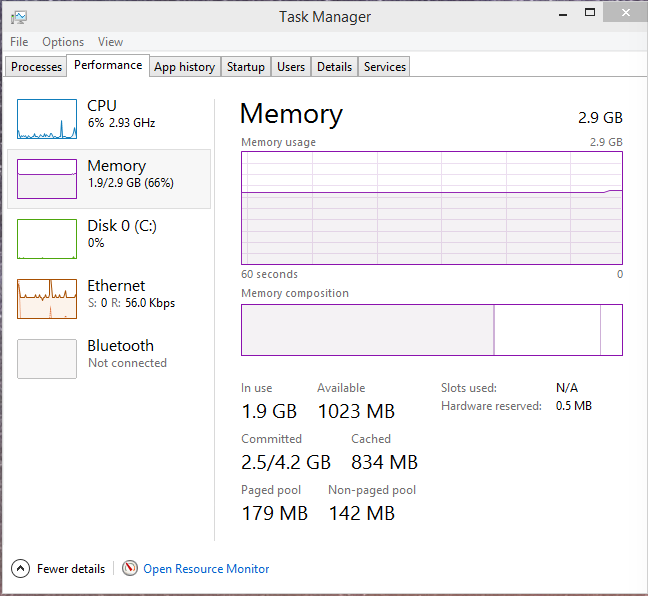
Task: Switch to the Services tab
Action: click(385, 67)
